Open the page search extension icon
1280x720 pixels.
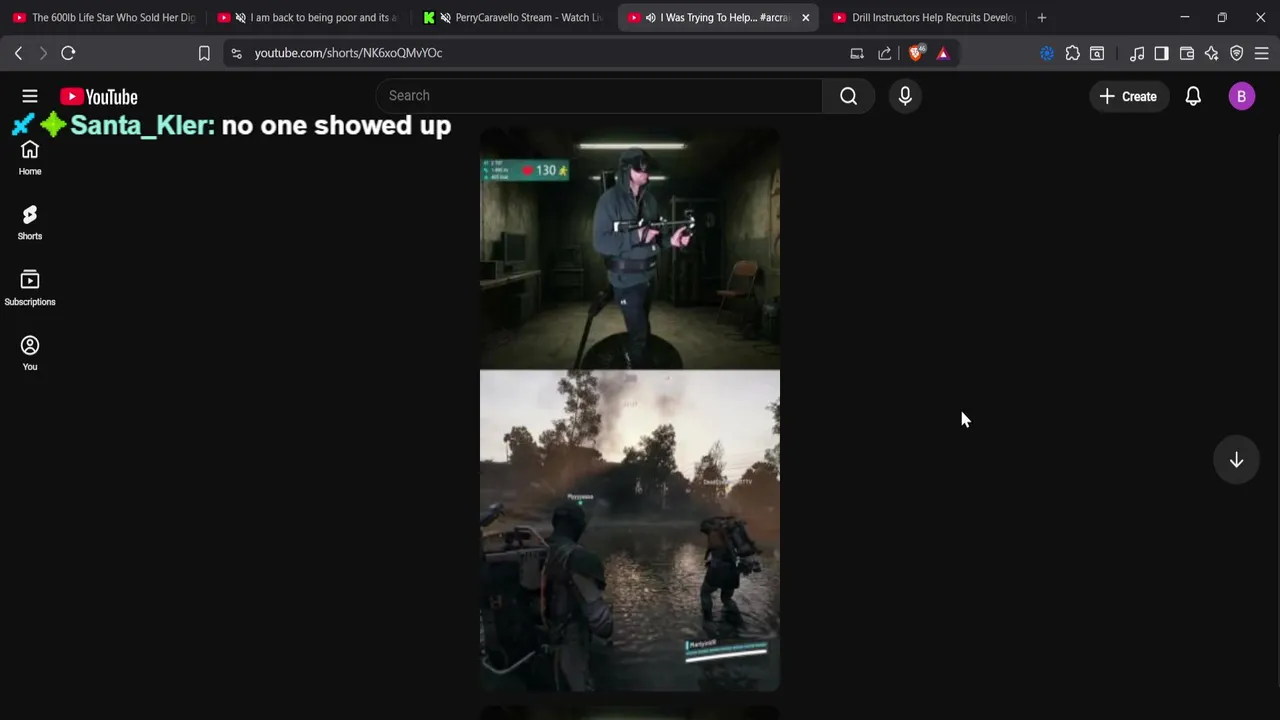pos(1097,53)
